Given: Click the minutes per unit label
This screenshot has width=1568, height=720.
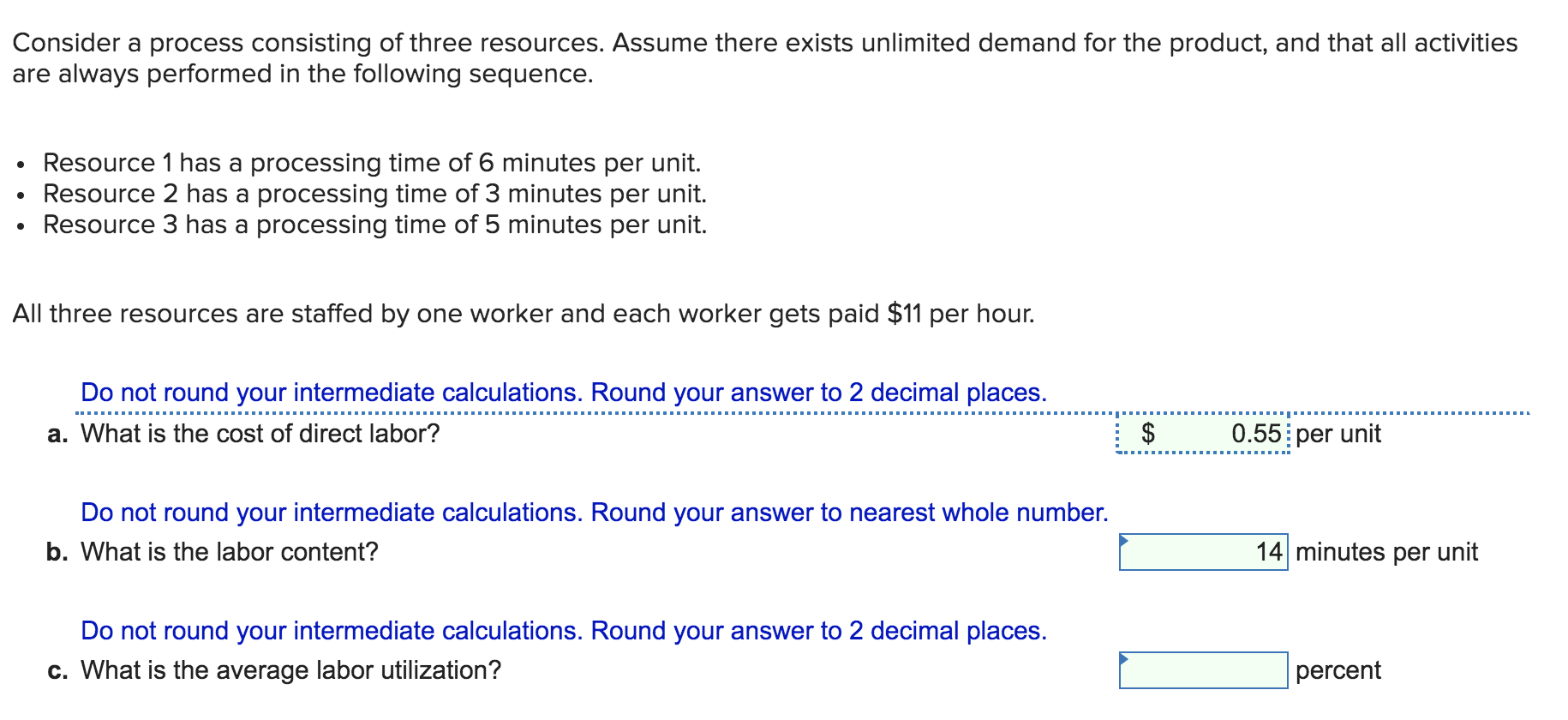Looking at the screenshot, I should 1386,553.
